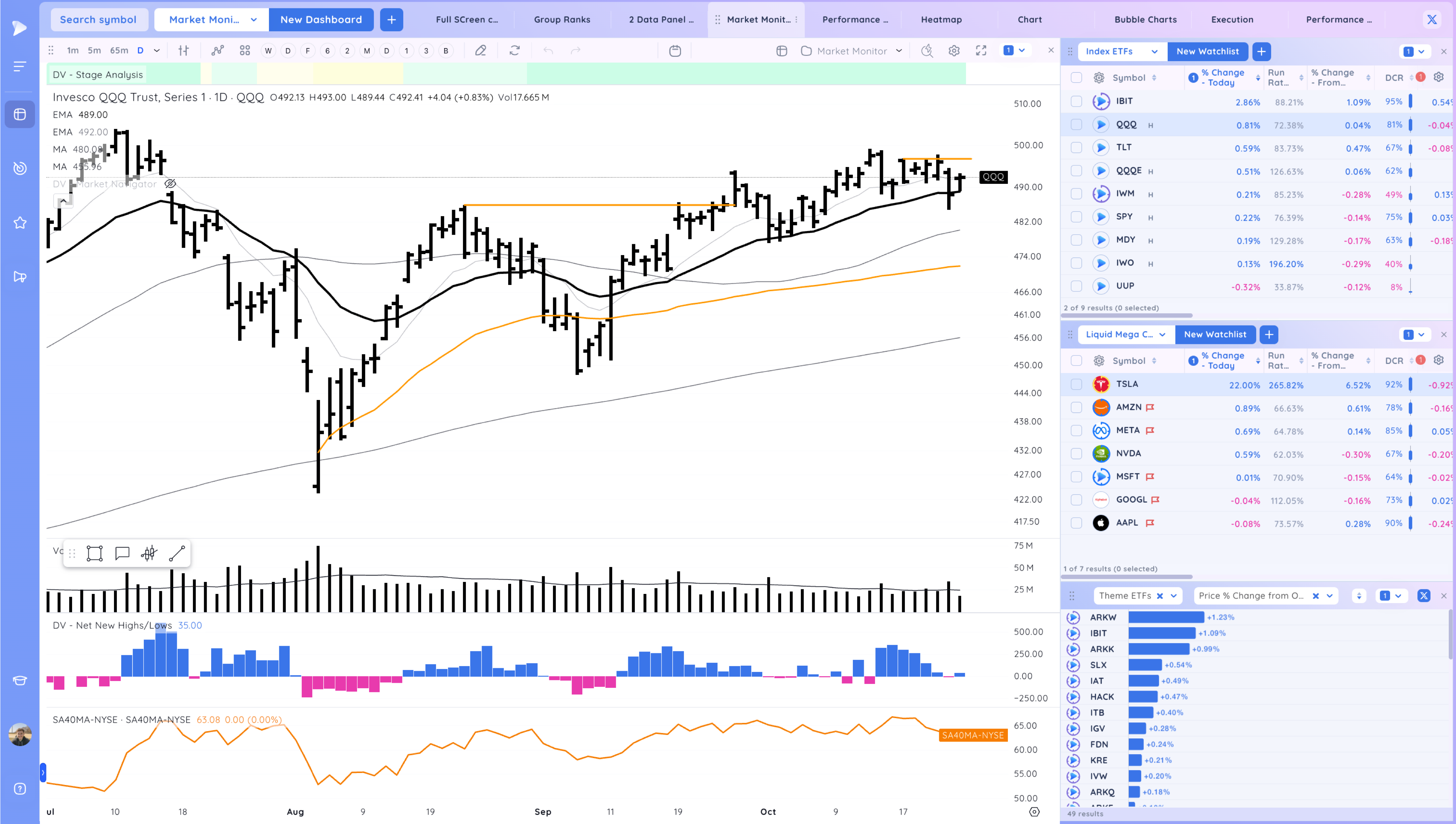This screenshot has width=1456, height=824.
Task: Open chart settings gear icon
Action: point(954,51)
